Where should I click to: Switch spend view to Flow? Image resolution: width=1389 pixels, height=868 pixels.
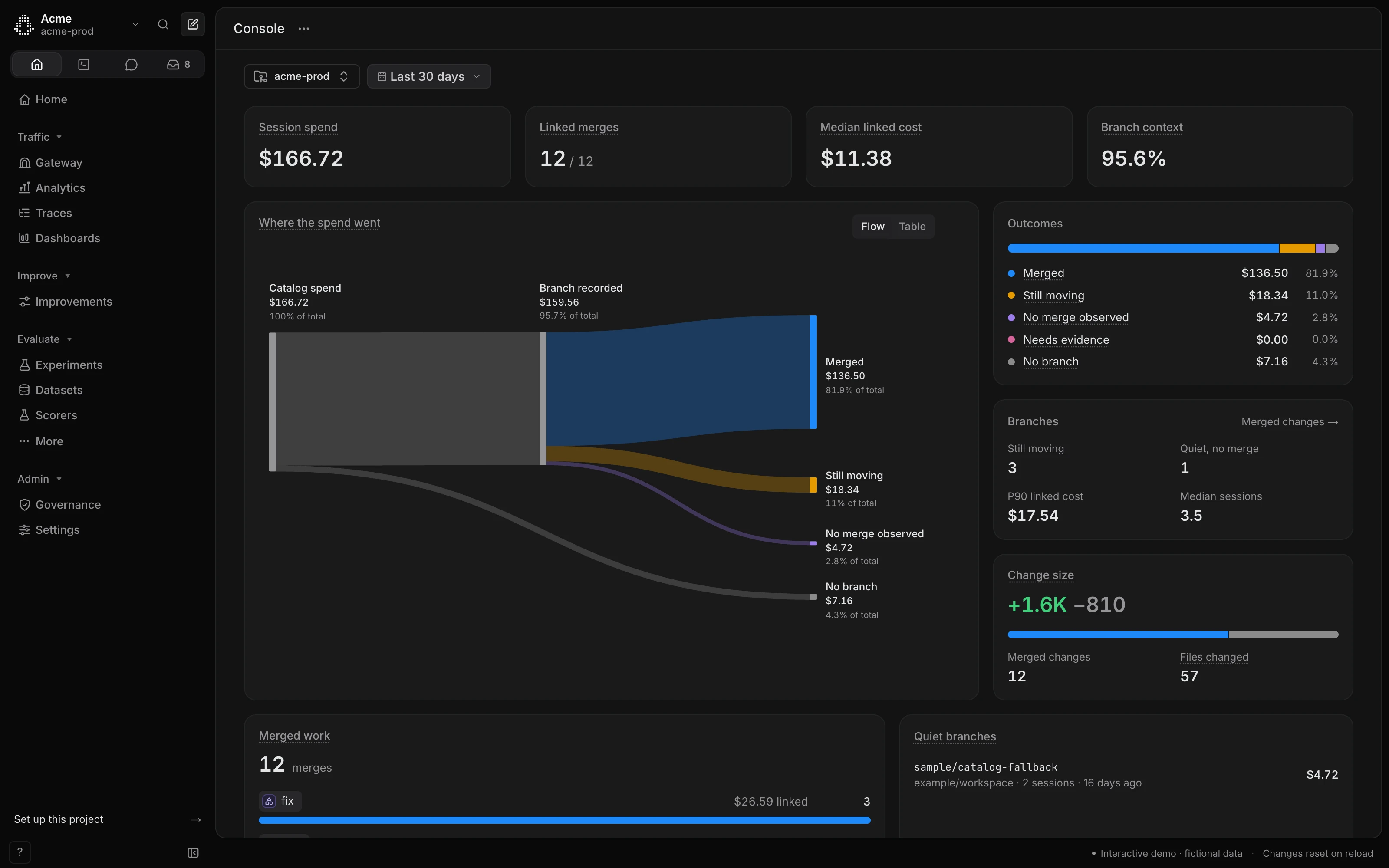(x=872, y=226)
